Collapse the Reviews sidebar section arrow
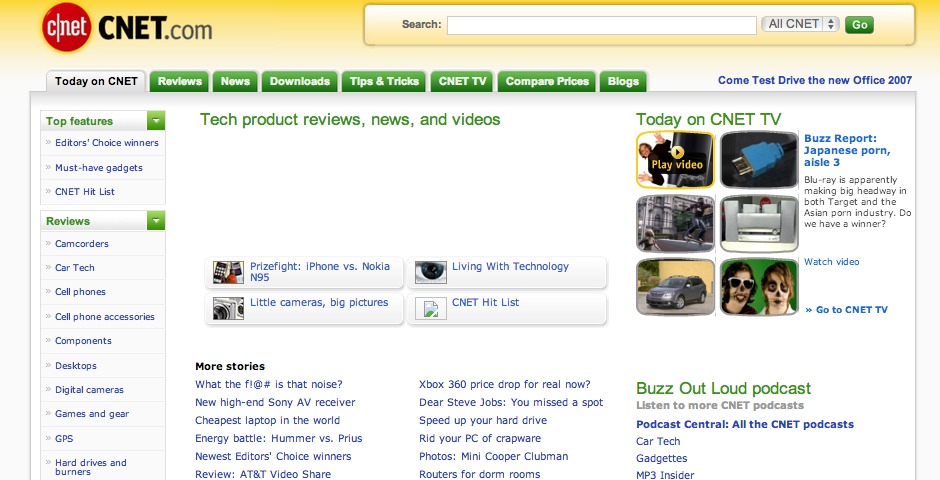This screenshot has height=480, width=940. [156, 221]
